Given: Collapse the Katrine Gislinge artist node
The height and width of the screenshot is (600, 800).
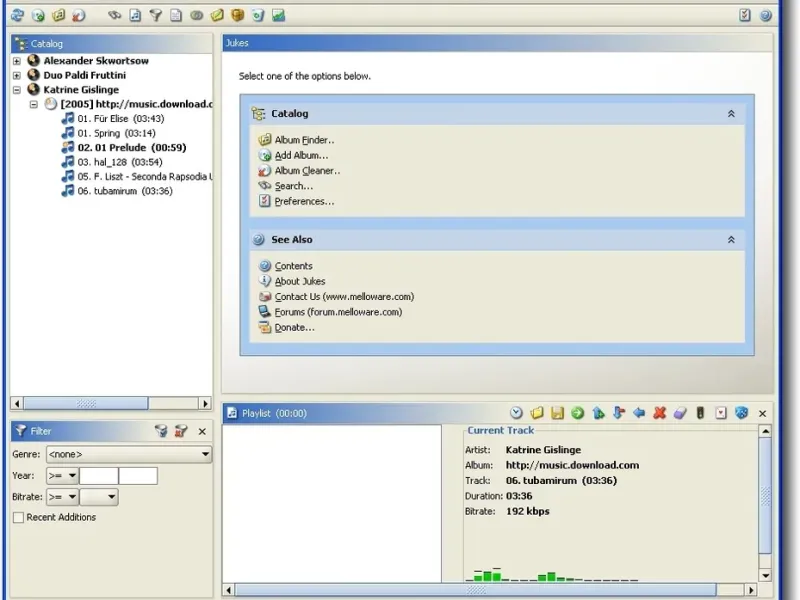Looking at the screenshot, I should coord(17,90).
